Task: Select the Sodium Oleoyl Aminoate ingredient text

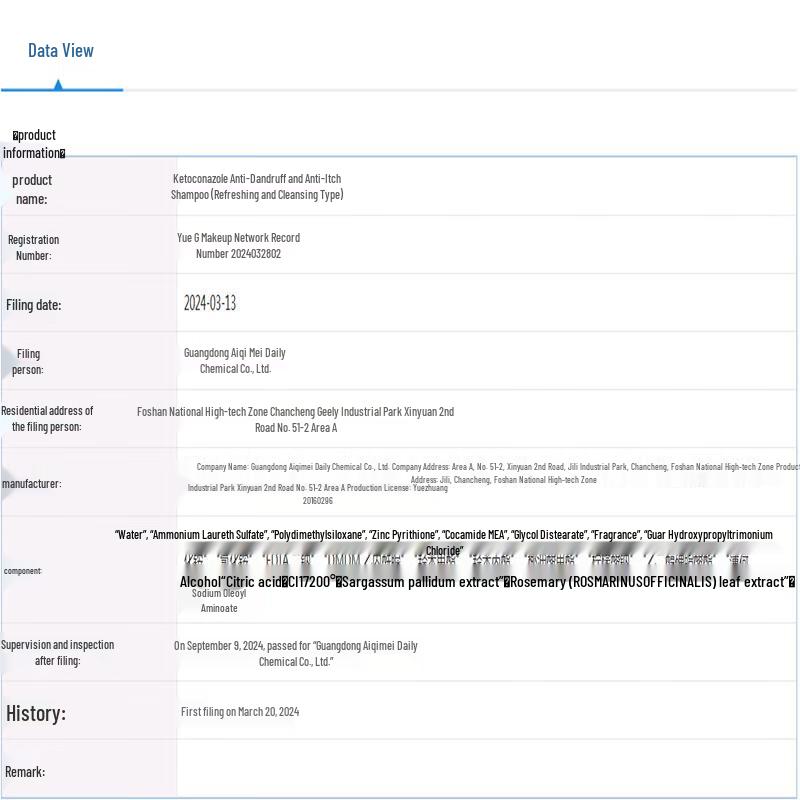Action: point(219,600)
